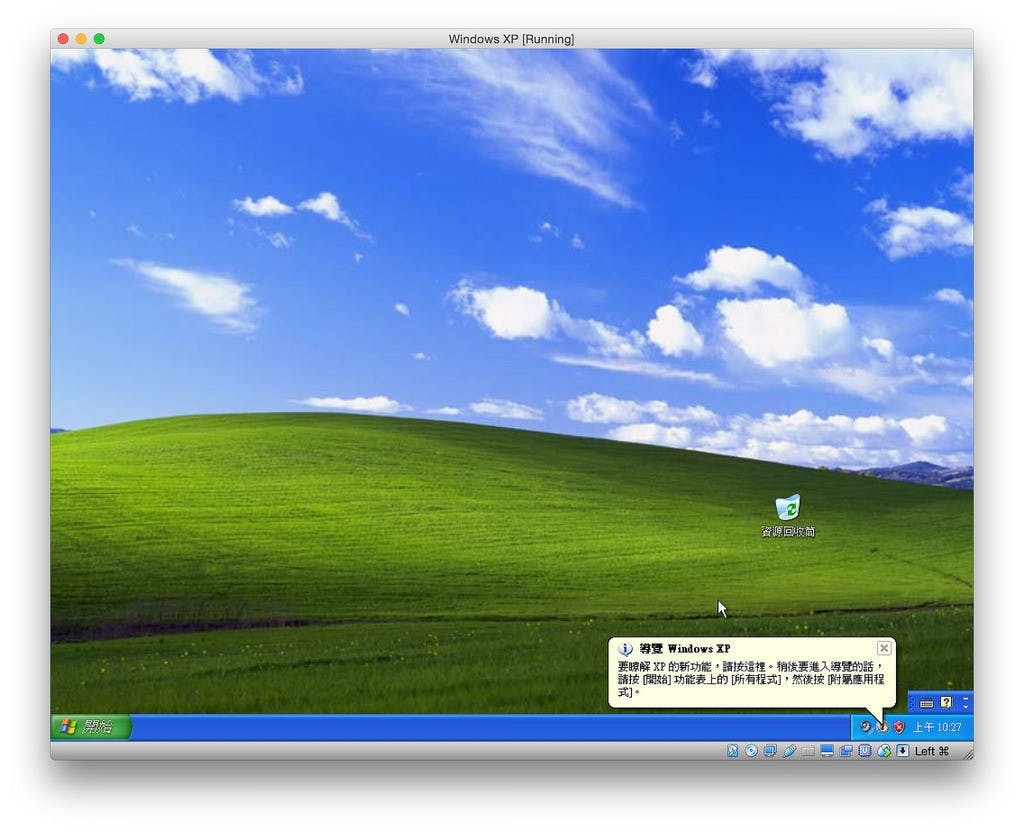Click the Windows XP [Running] window title

511,39
